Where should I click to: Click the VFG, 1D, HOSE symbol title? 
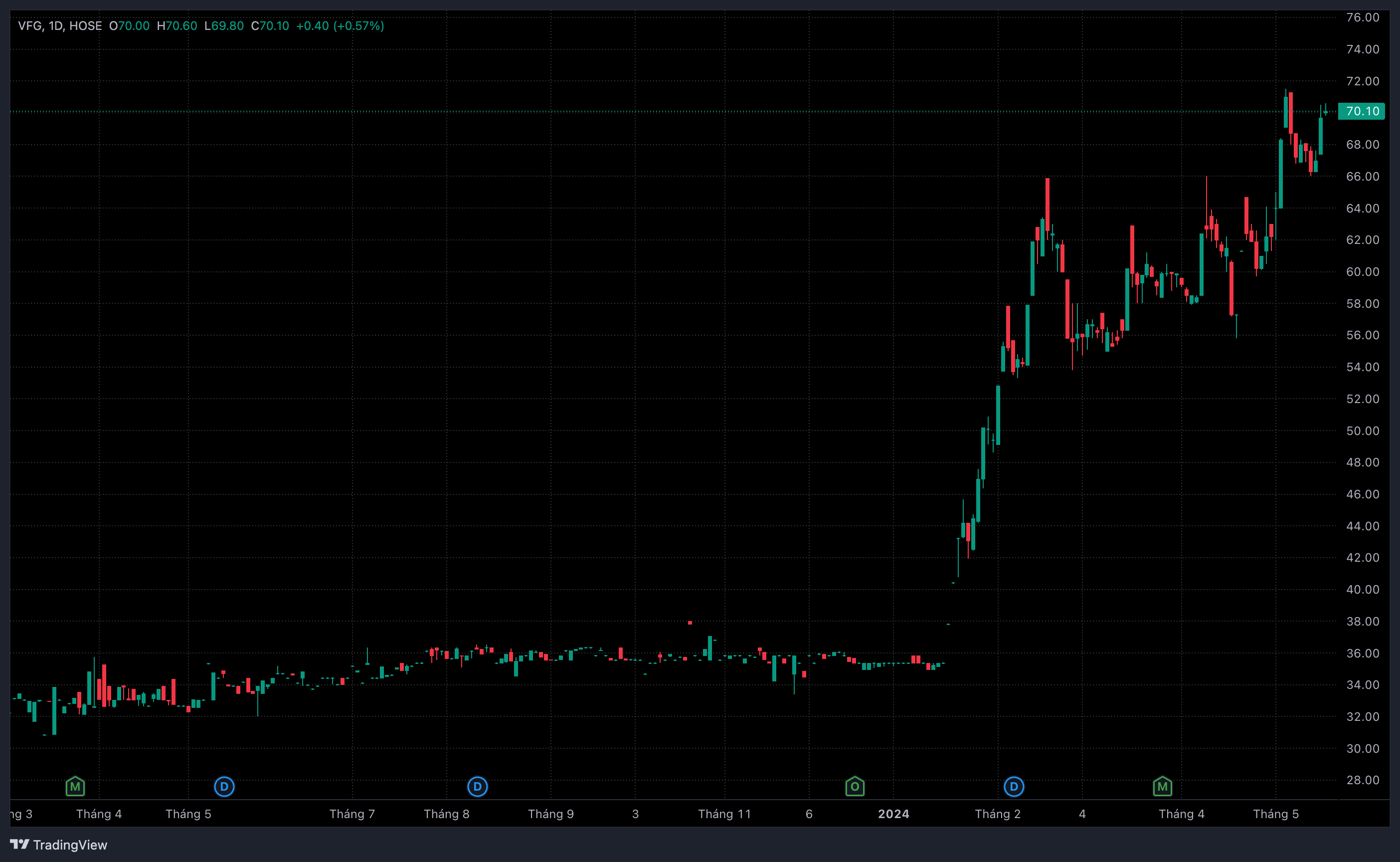pos(60,25)
